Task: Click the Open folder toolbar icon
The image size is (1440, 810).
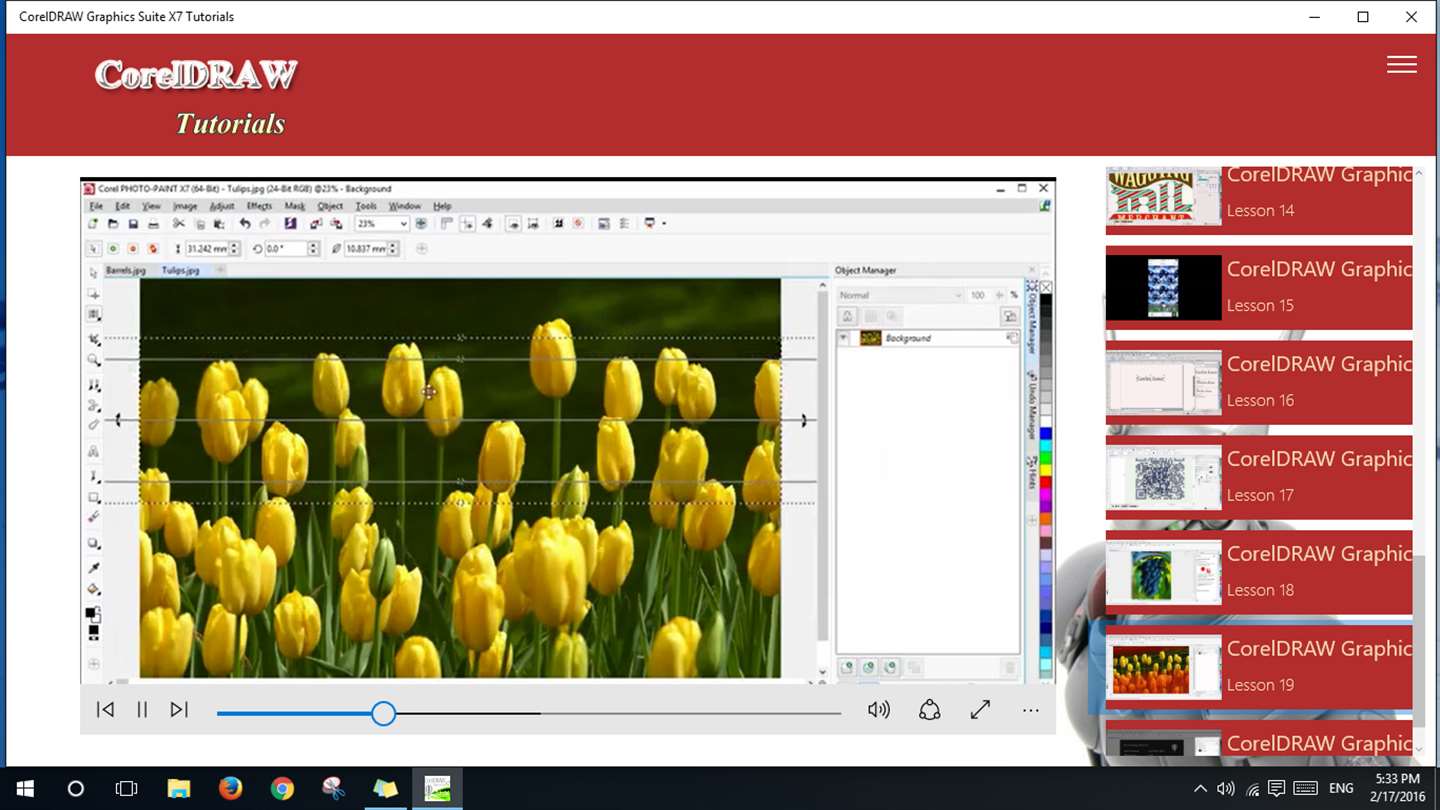Action: [x=113, y=224]
